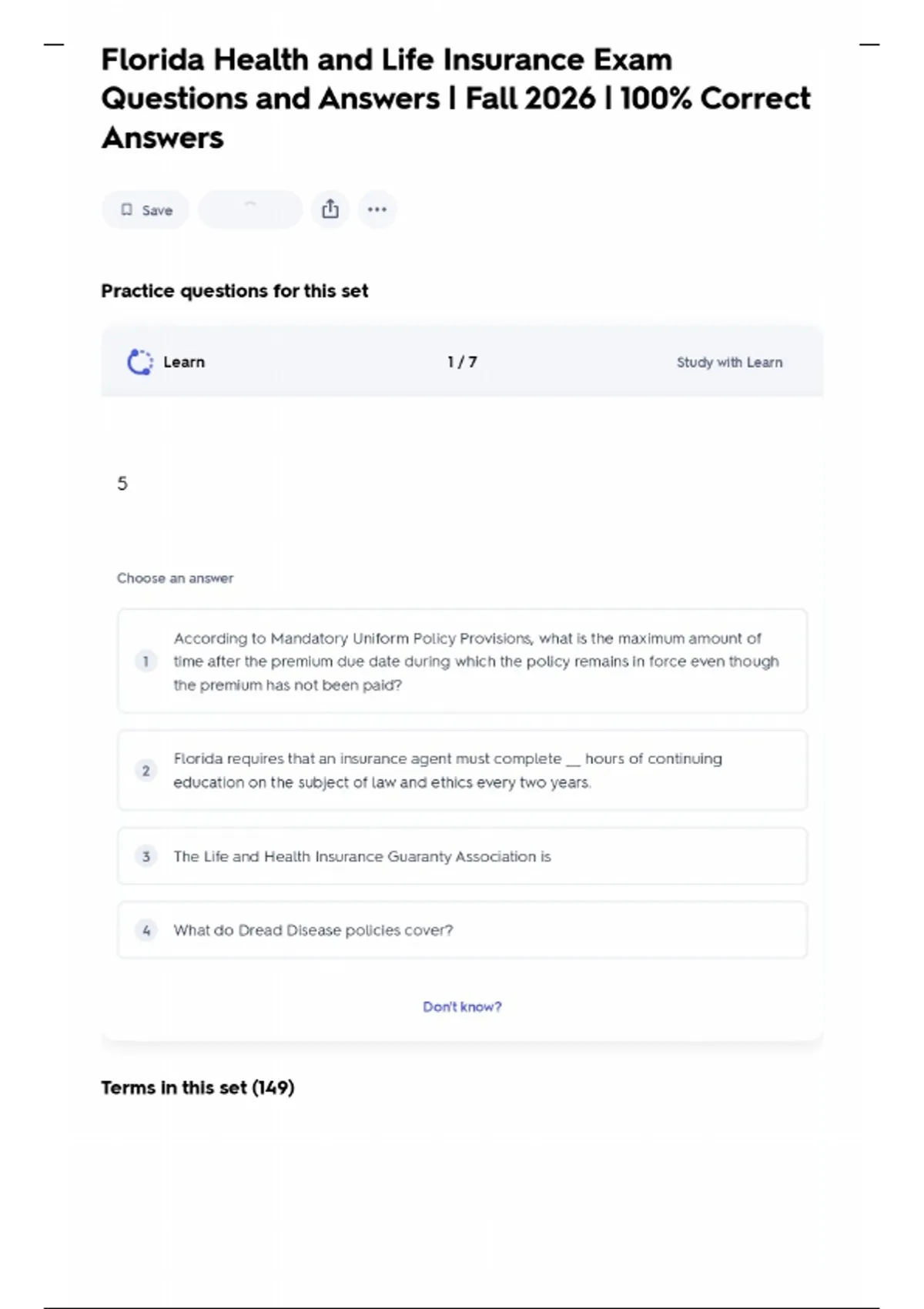Click the blank loading pill button
Image resolution: width=924 pixels, height=1309 pixels.
coord(249,209)
